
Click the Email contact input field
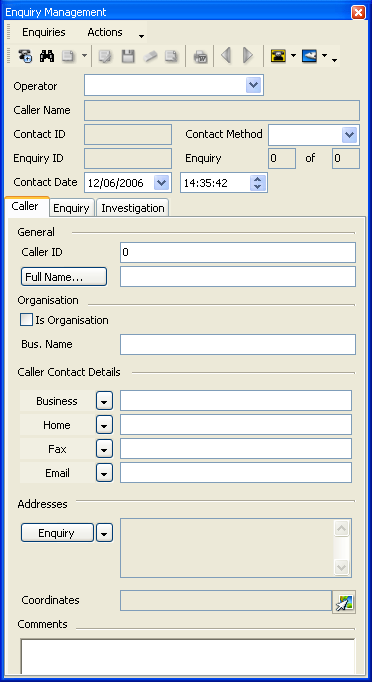click(236, 472)
